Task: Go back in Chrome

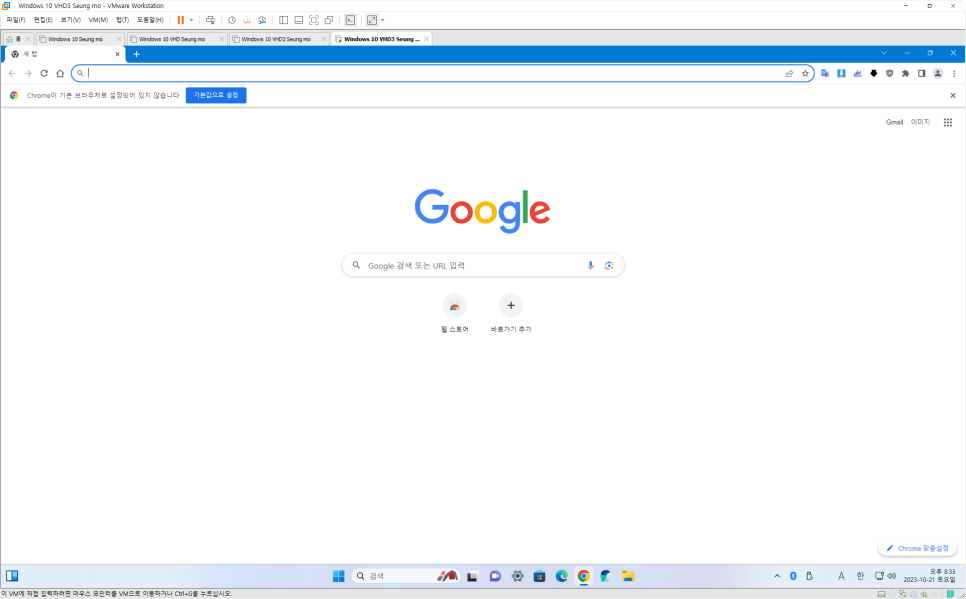Action: tap(12, 73)
